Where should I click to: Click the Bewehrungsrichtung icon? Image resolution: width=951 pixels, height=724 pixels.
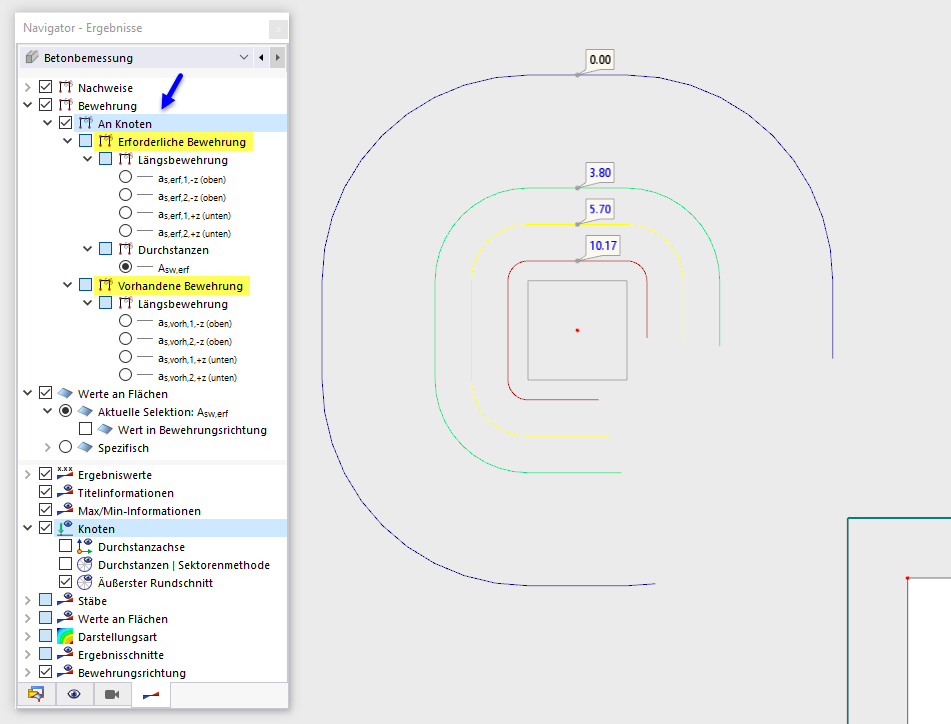click(66, 671)
